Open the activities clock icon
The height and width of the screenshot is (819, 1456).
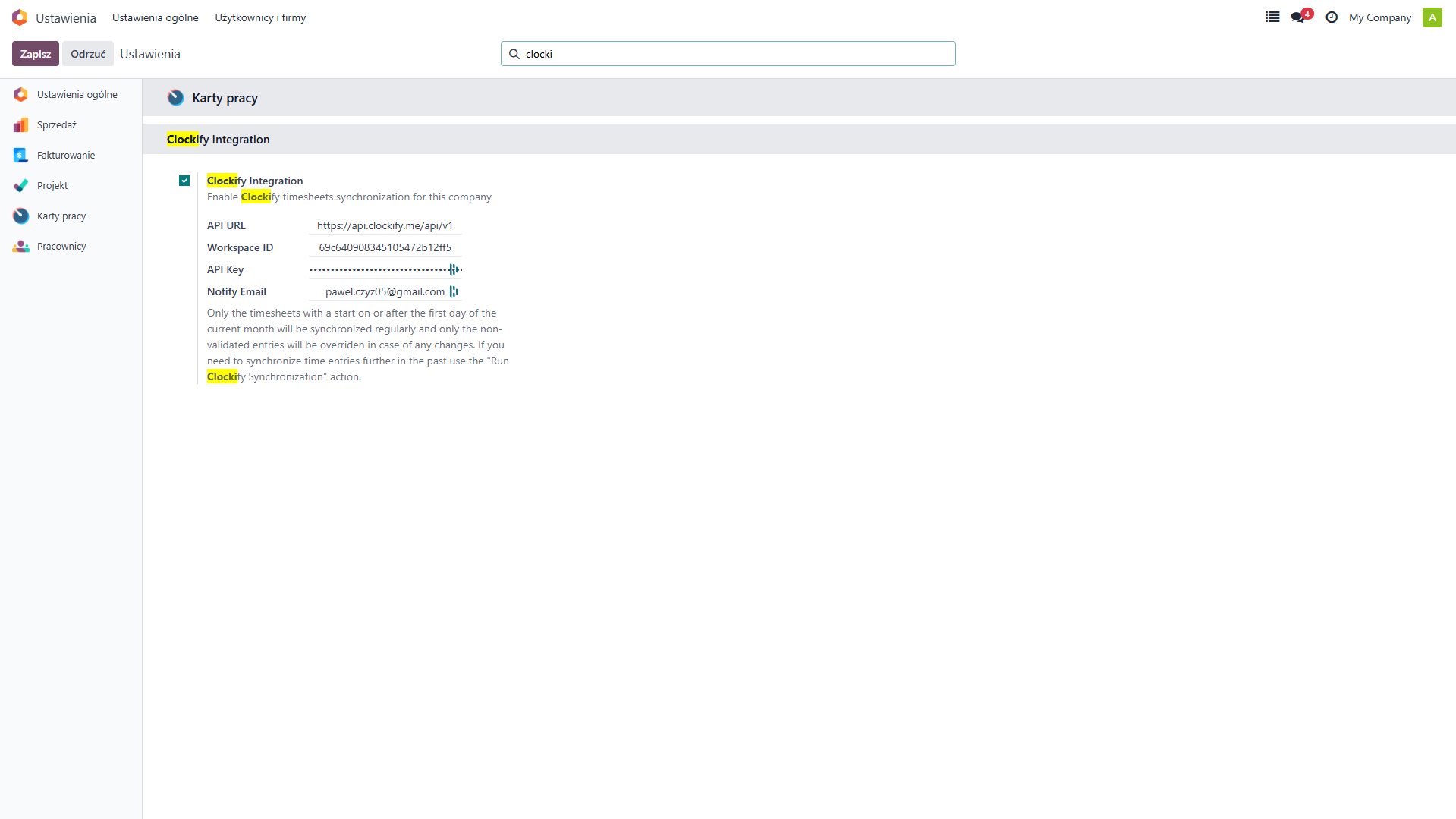(x=1332, y=17)
